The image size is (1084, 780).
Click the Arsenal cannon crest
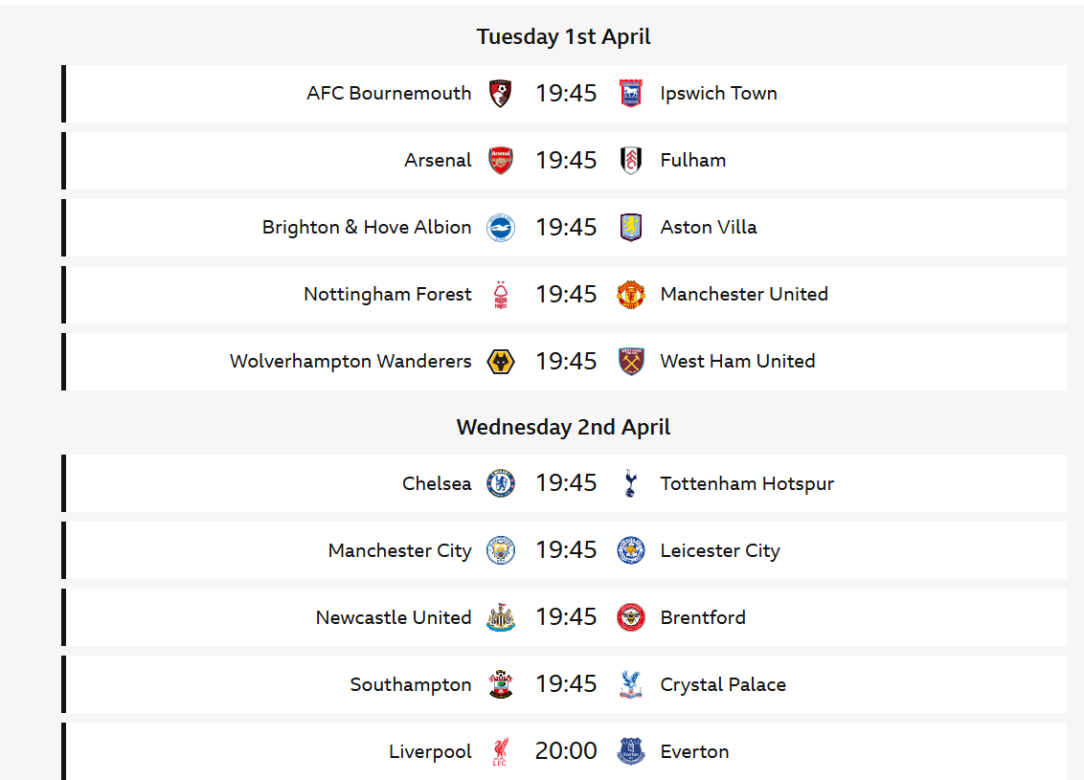(x=500, y=161)
